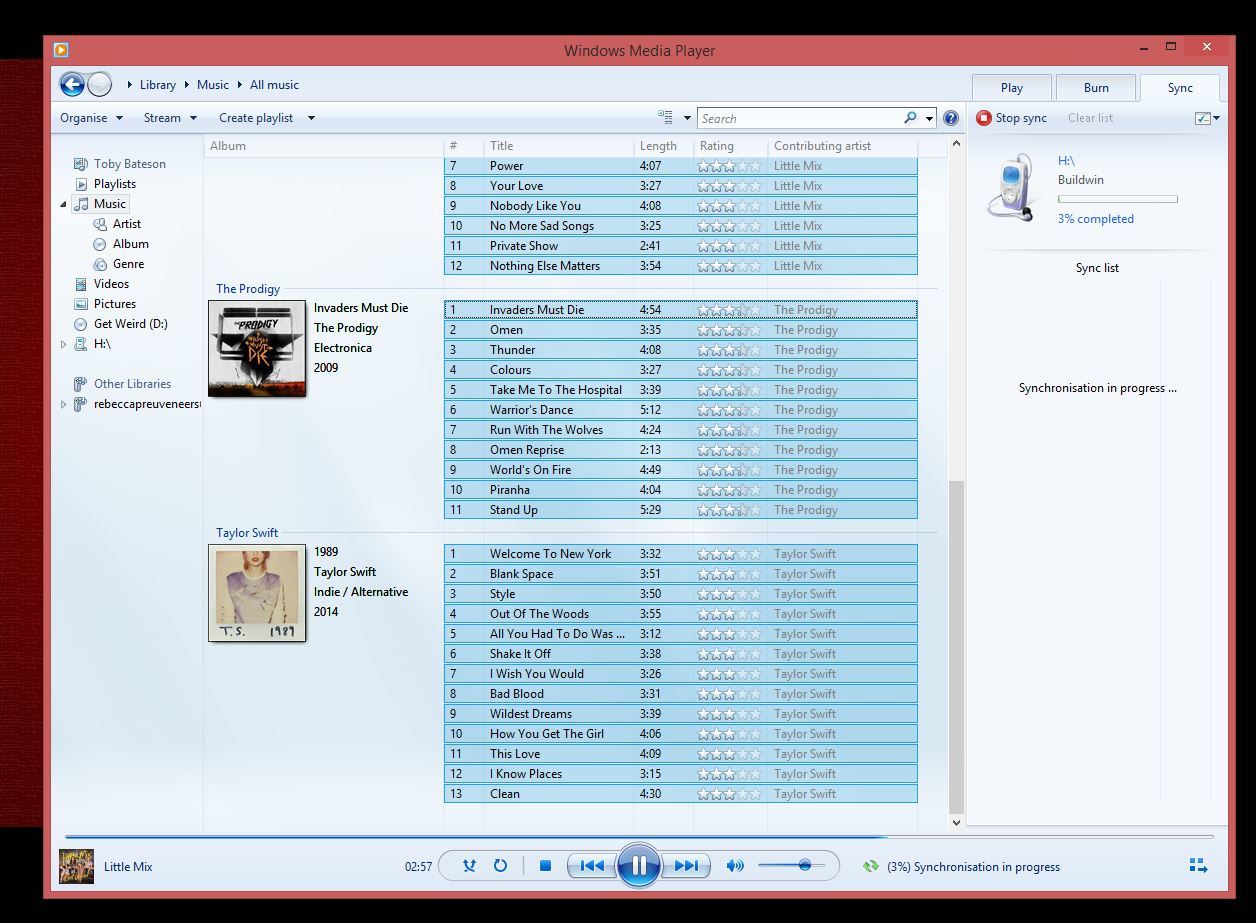Click the search magnifier icon

coord(910,118)
